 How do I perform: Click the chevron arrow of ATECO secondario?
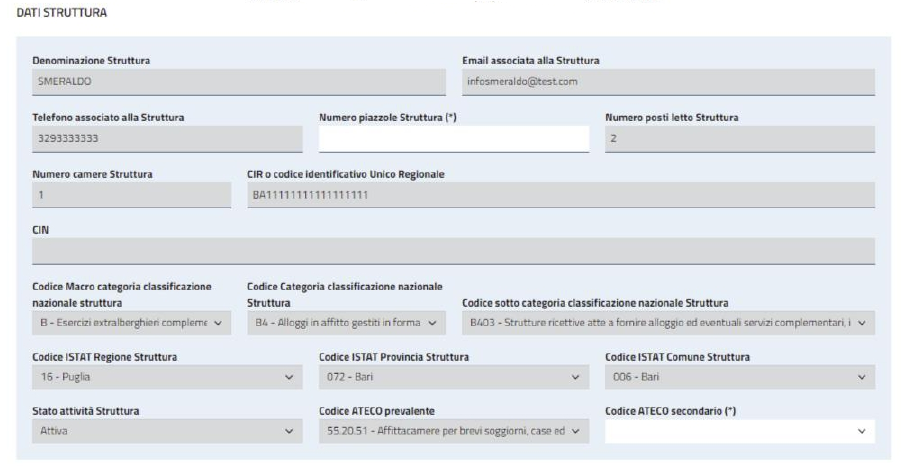click(x=861, y=431)
